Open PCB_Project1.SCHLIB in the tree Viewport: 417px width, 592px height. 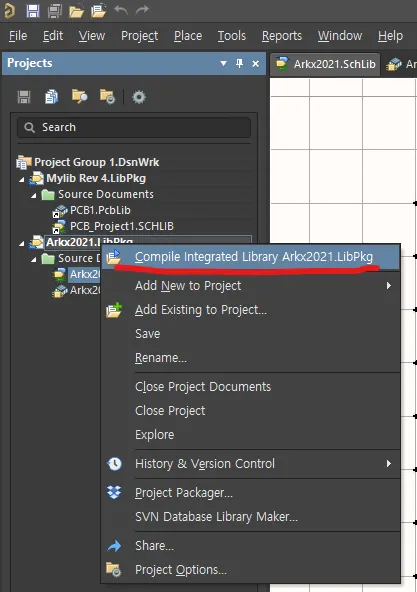pyautogui.click(x=122, y=226)
